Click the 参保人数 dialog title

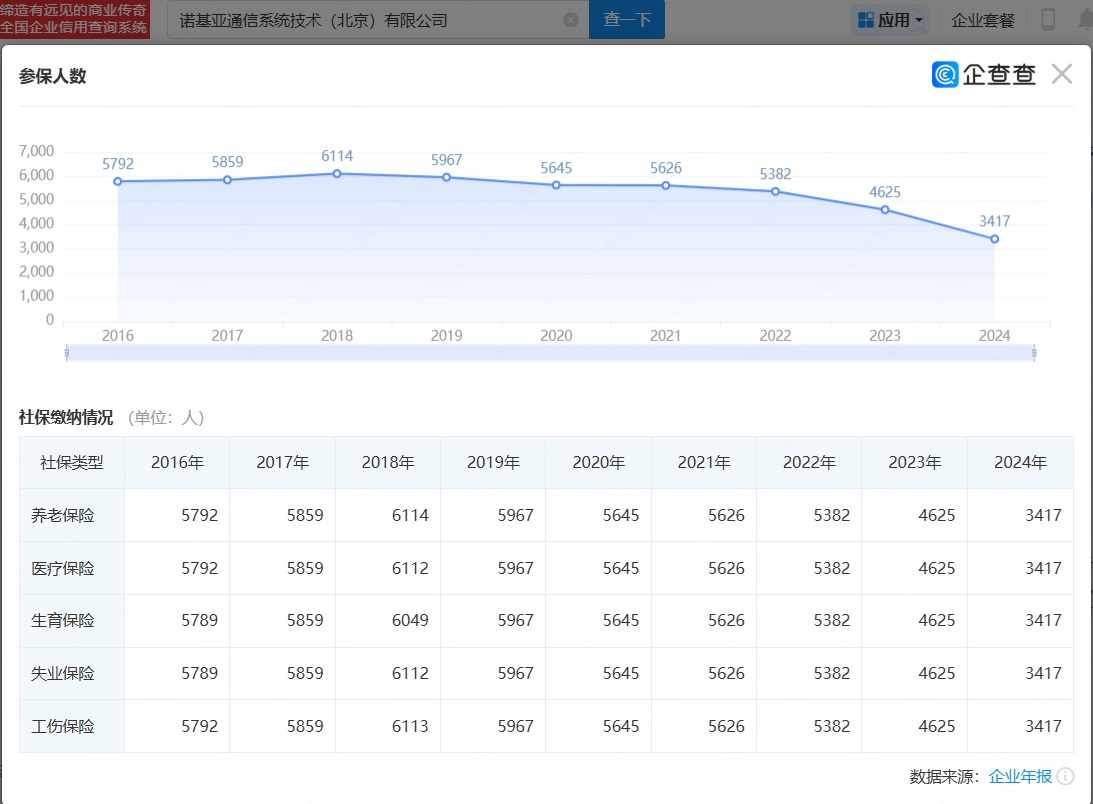52,76
